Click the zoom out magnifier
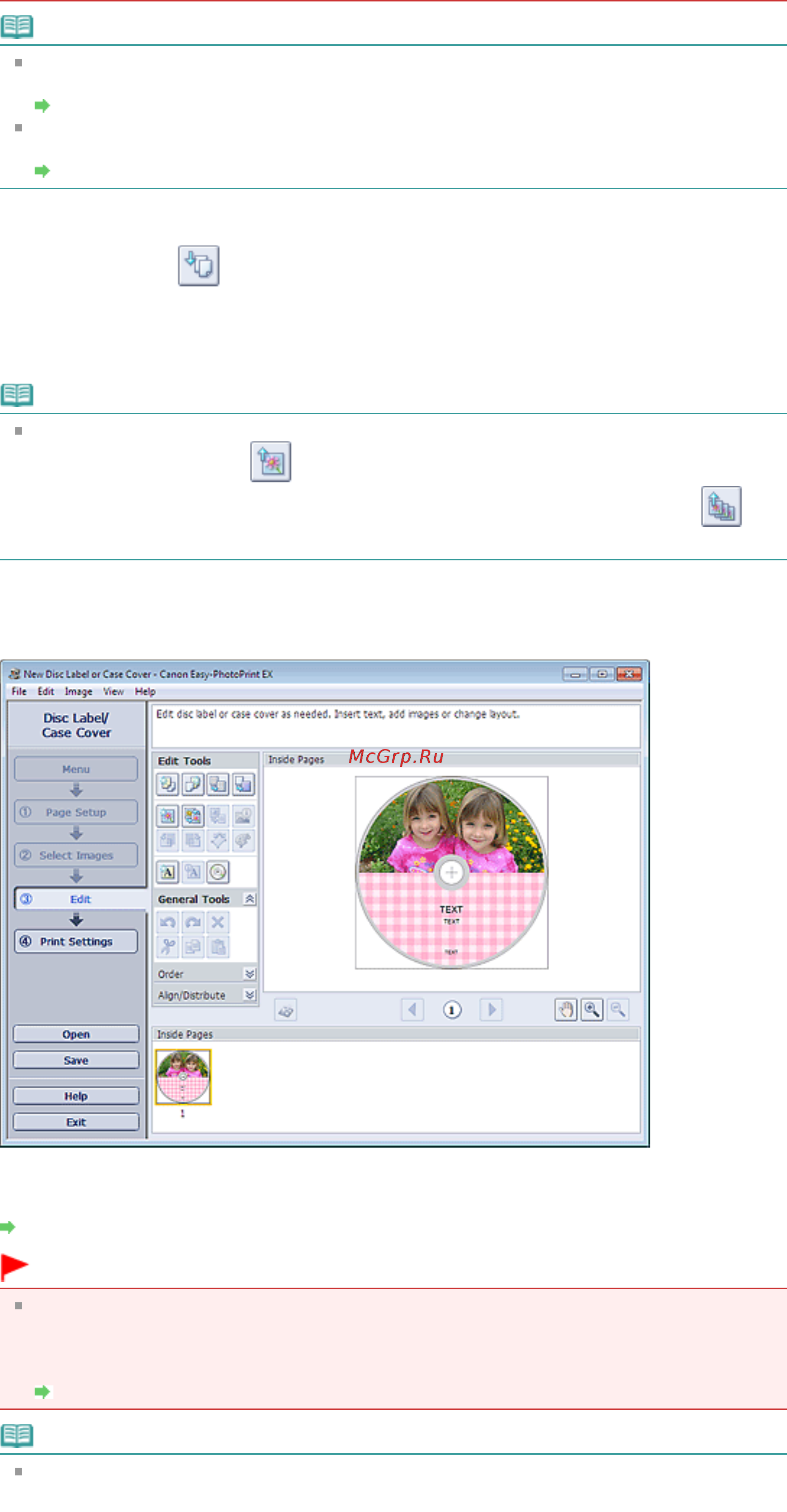Screen dimensions: 787x1512 618,1009
